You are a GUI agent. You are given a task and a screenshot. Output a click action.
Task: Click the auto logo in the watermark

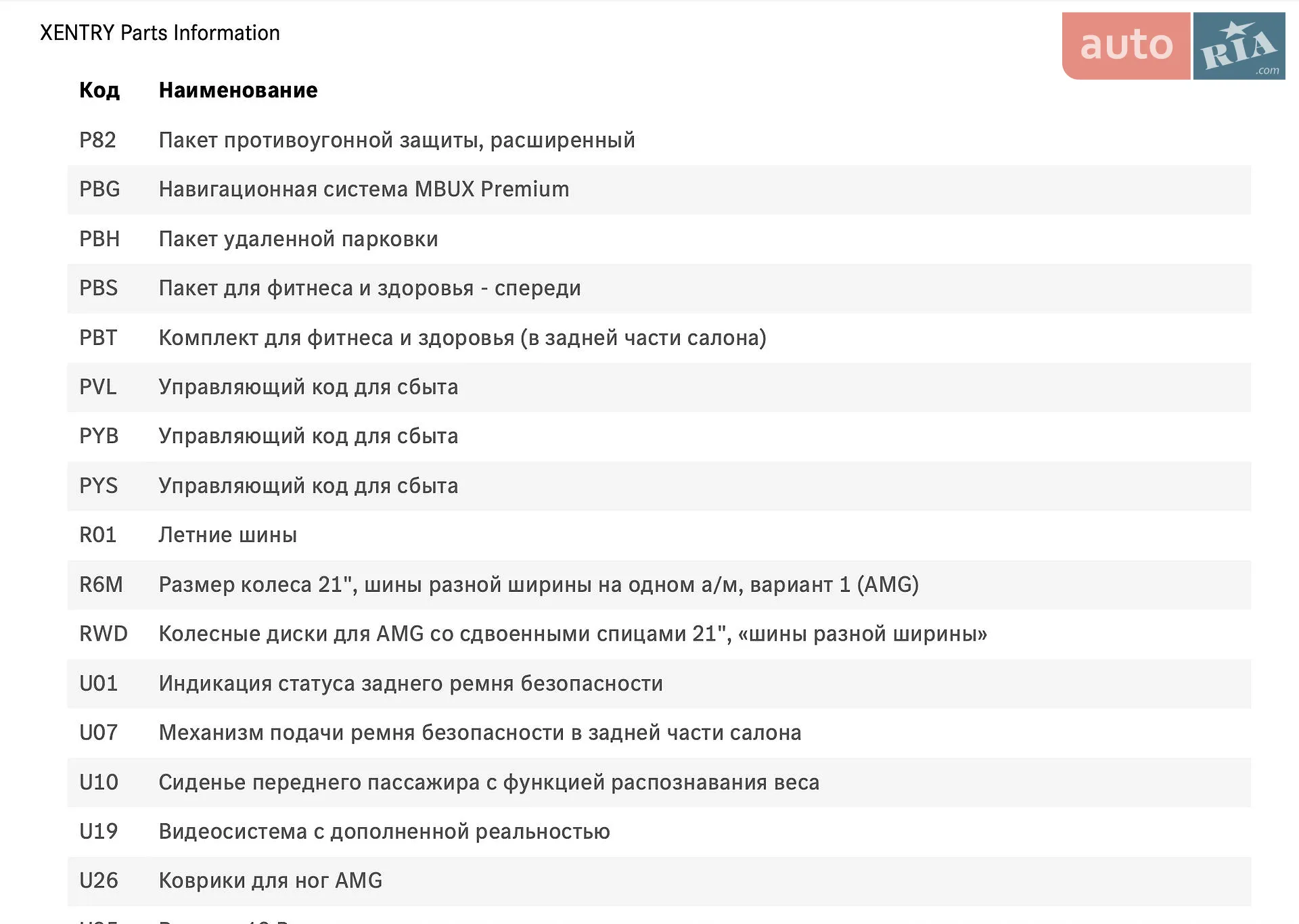[1126, 46]
